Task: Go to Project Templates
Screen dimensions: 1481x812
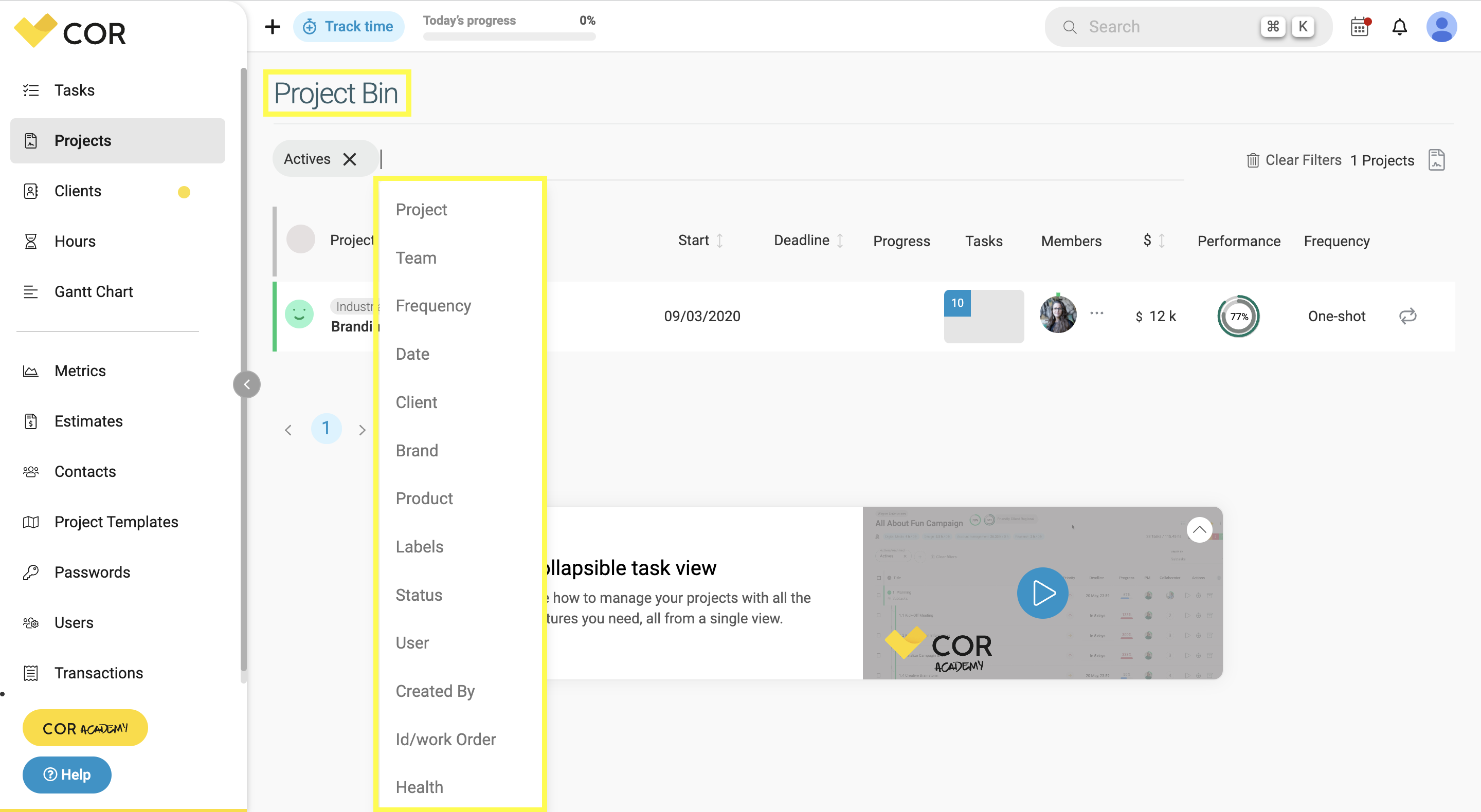Action: tap(116, 522)
